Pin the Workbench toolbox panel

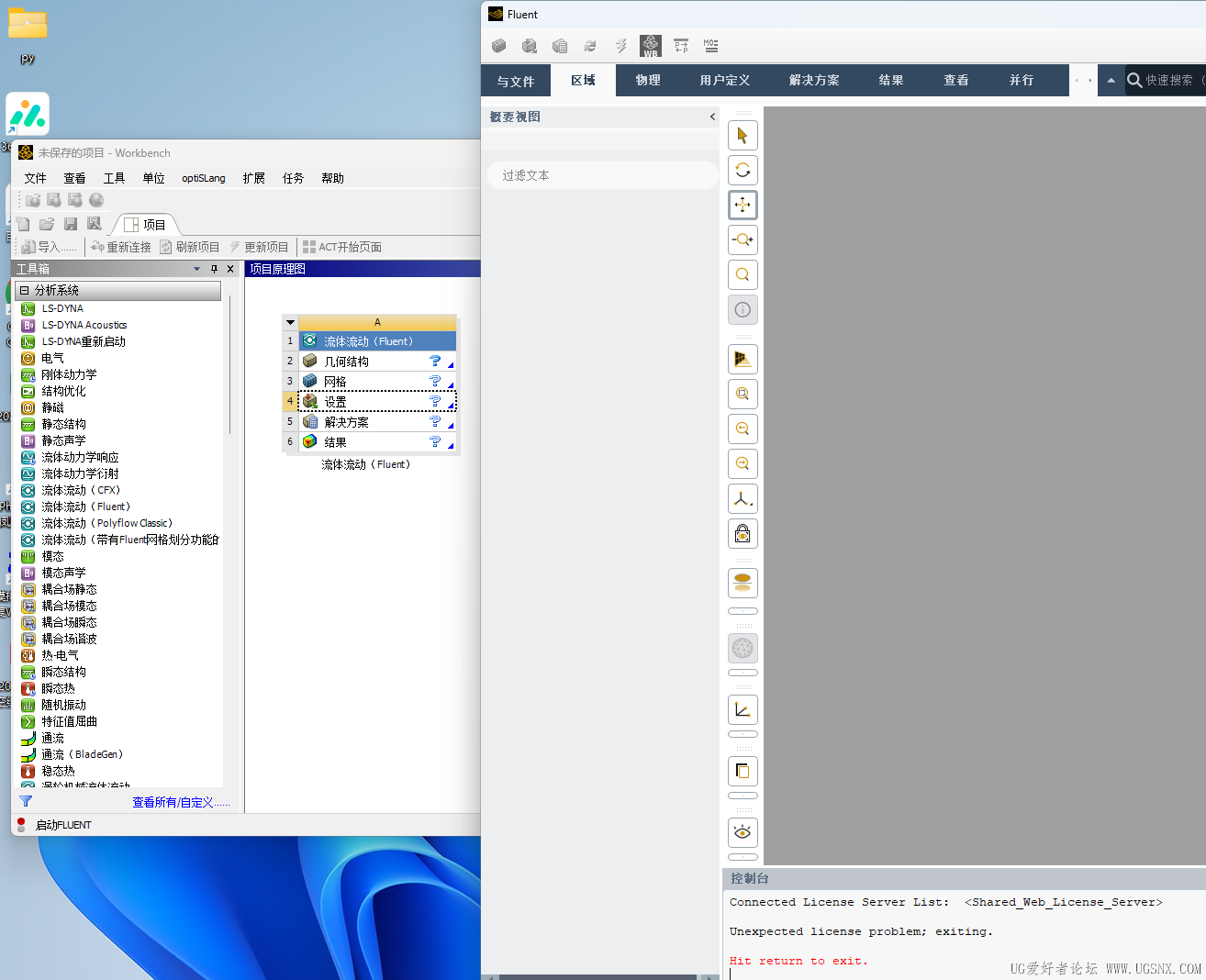(214, 269)
